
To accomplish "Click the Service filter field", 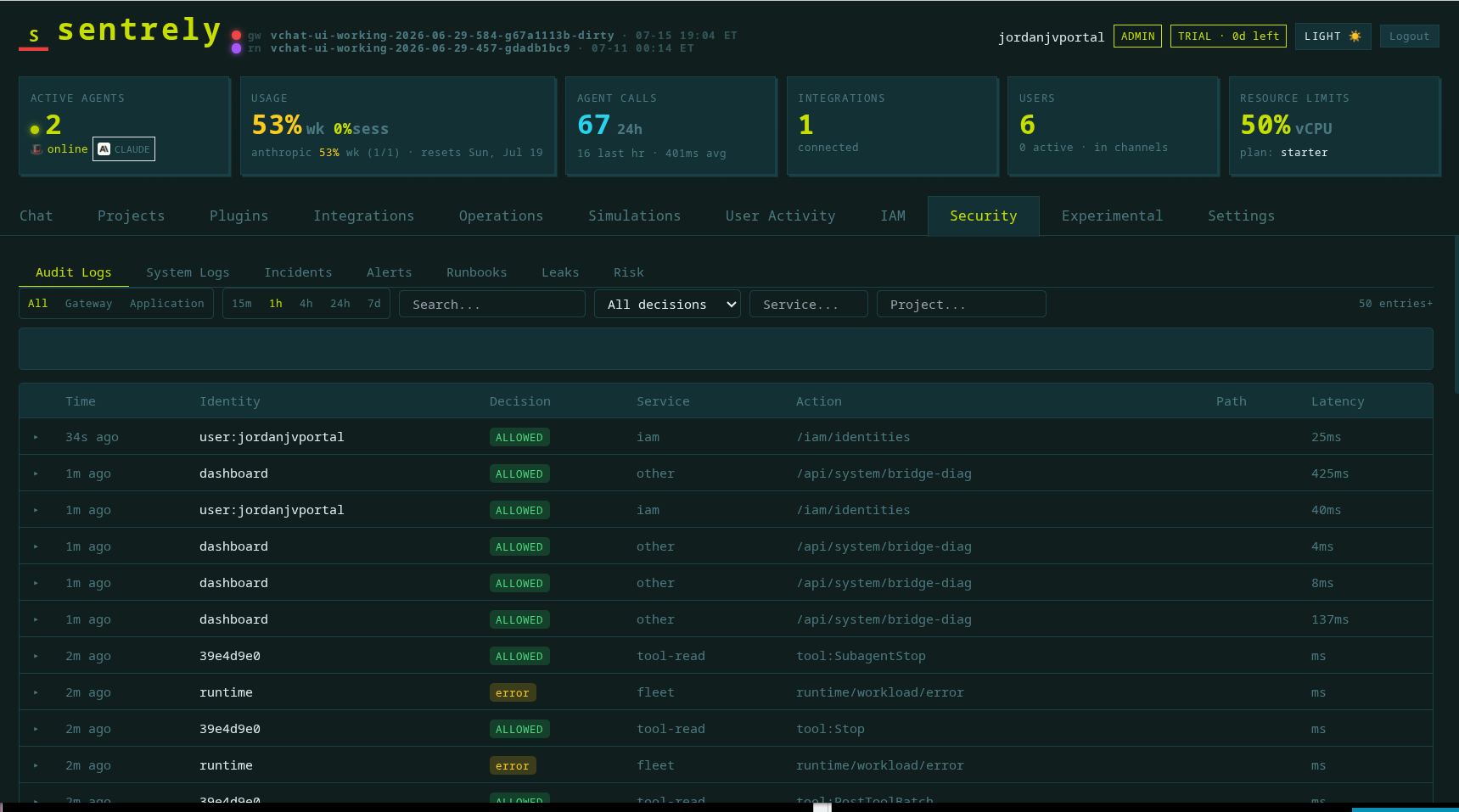I will click(x=809, y=304).
